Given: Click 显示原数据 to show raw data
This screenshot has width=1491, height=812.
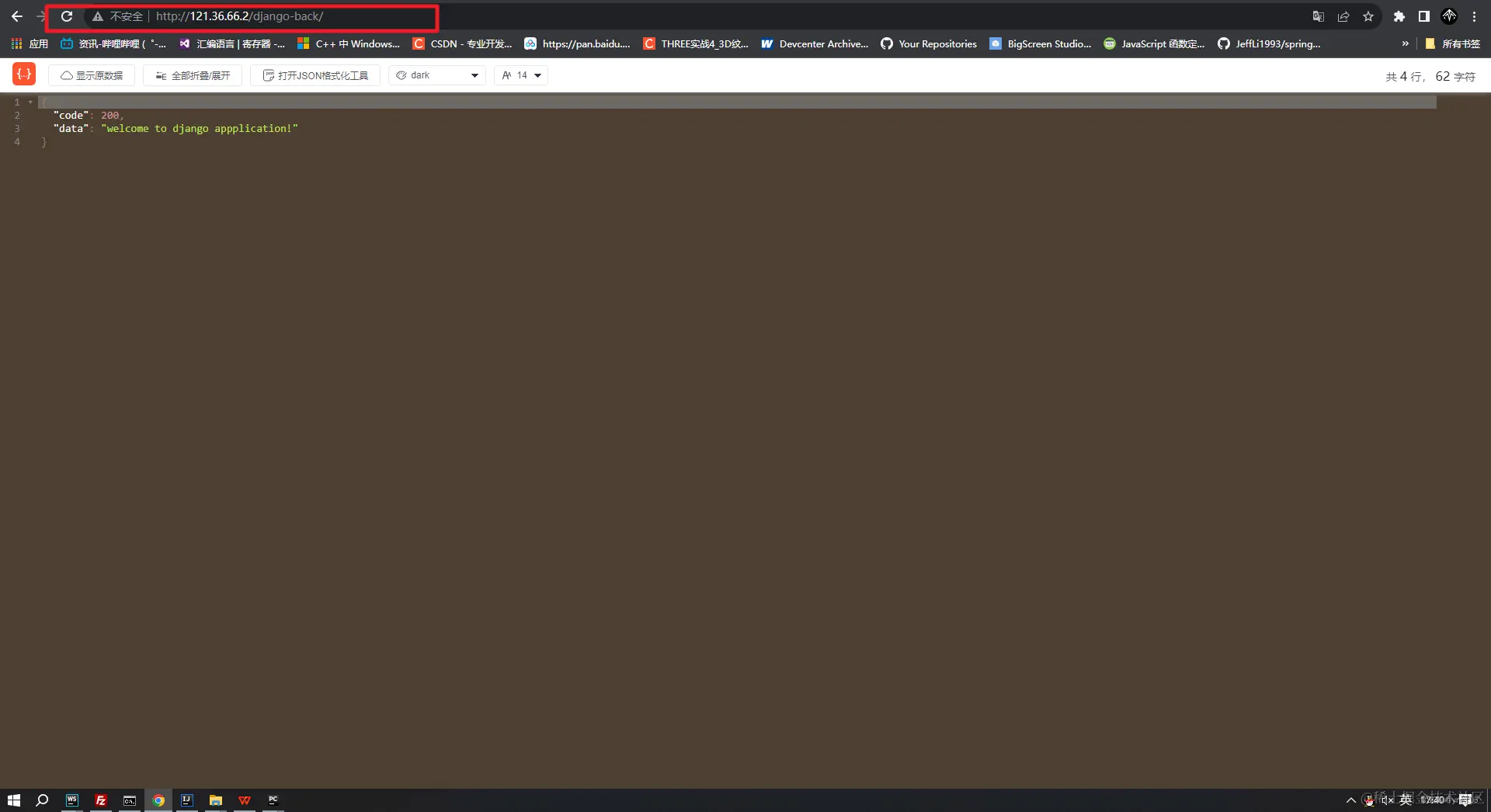Looking at the screenshot, I should 92,75.
